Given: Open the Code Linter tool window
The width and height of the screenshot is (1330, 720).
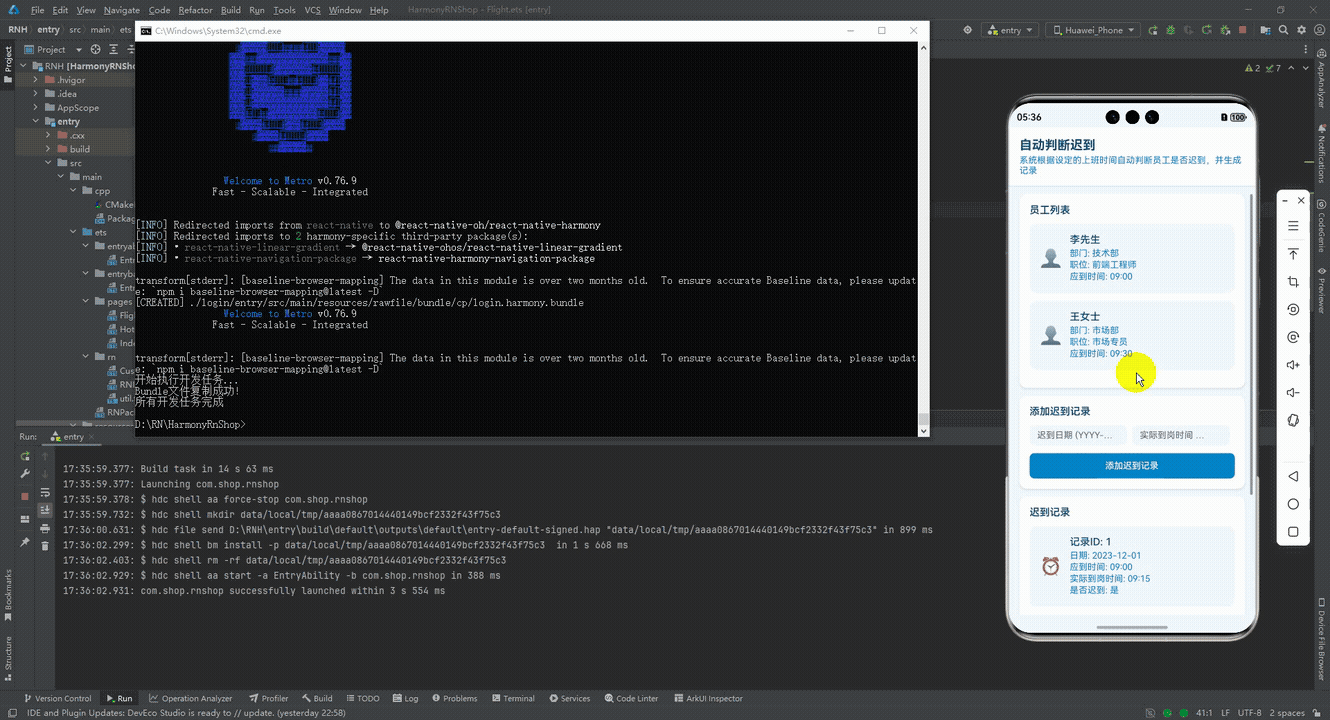Looking at the screenshot, I should click(629, 698).
